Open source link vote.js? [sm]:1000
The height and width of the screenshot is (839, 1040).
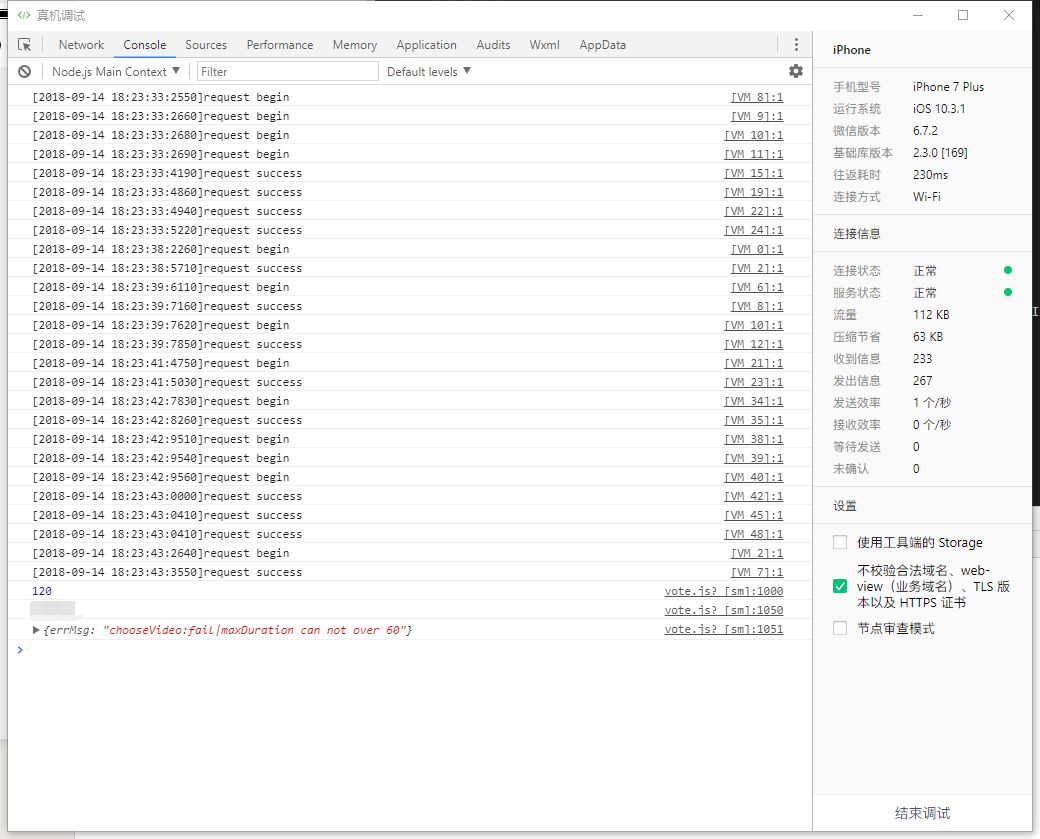tap(724, 591)
